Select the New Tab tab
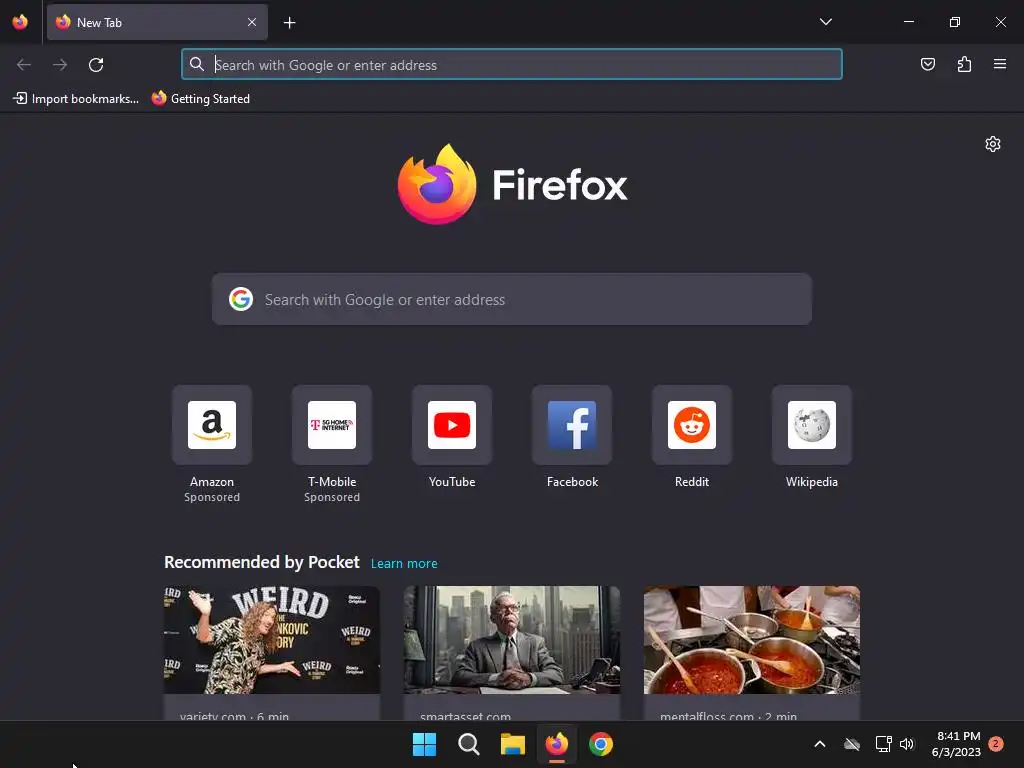The image size is (1024, 768). click(x=157, y=22)
